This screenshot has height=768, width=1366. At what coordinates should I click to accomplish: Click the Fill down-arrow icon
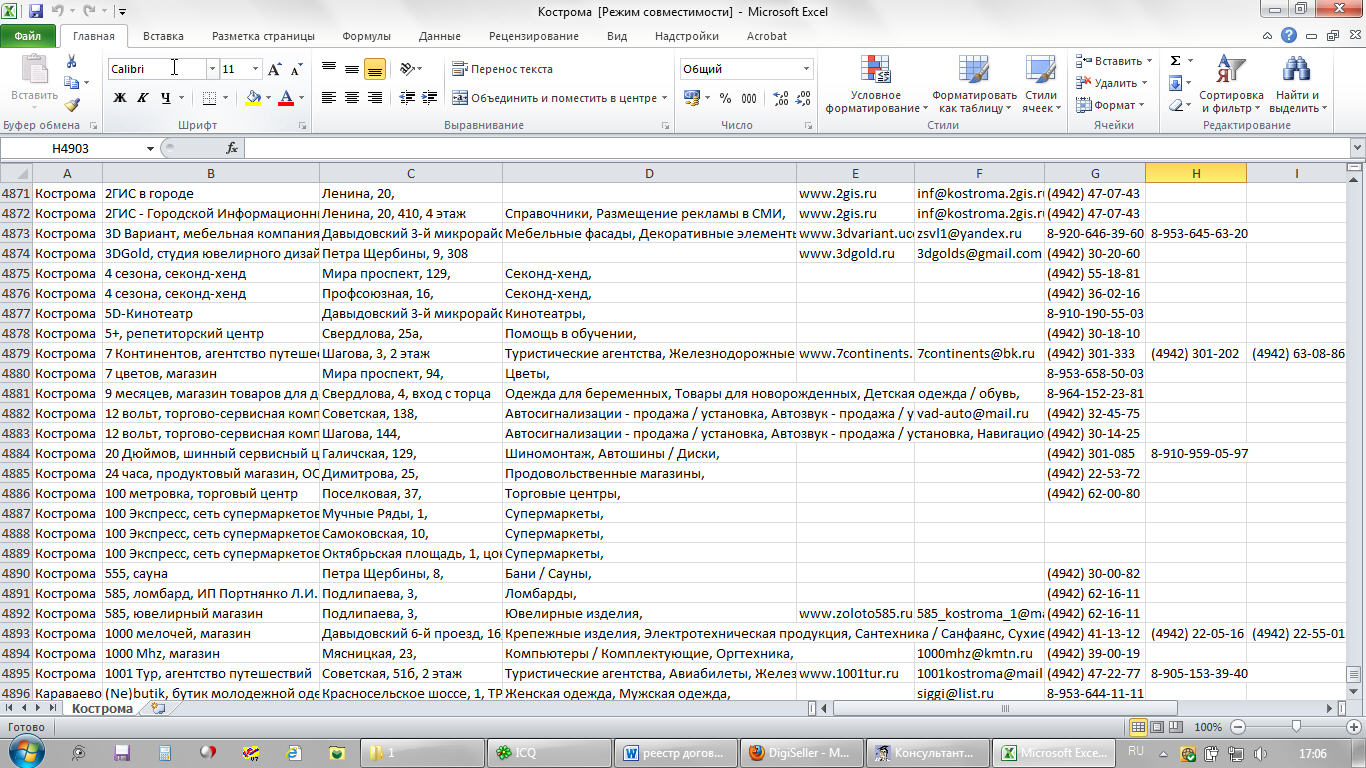(x=1176, y=83)
